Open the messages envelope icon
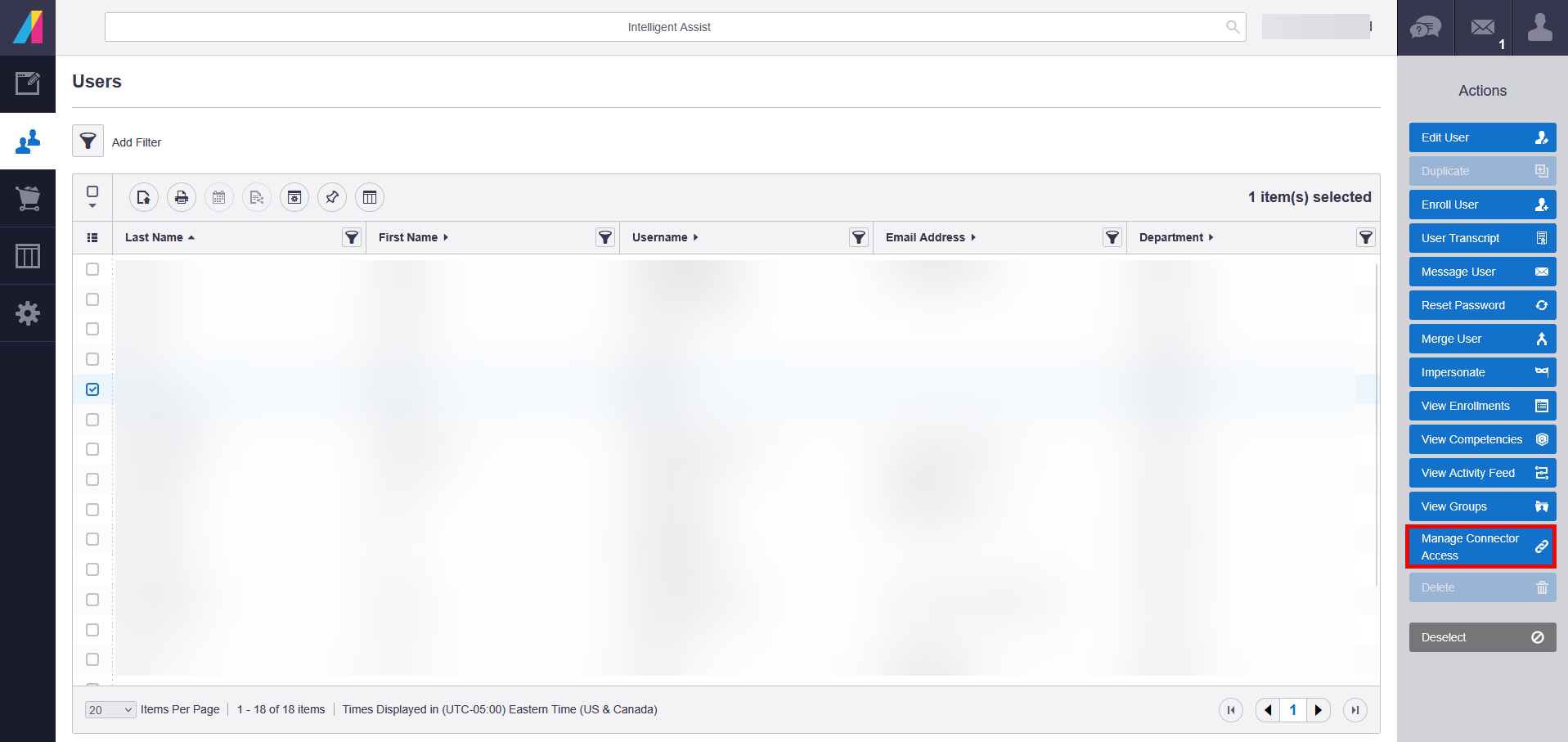Image resolution: width=1568 pixels, height=742 pixels. [x=1483, y=28]
